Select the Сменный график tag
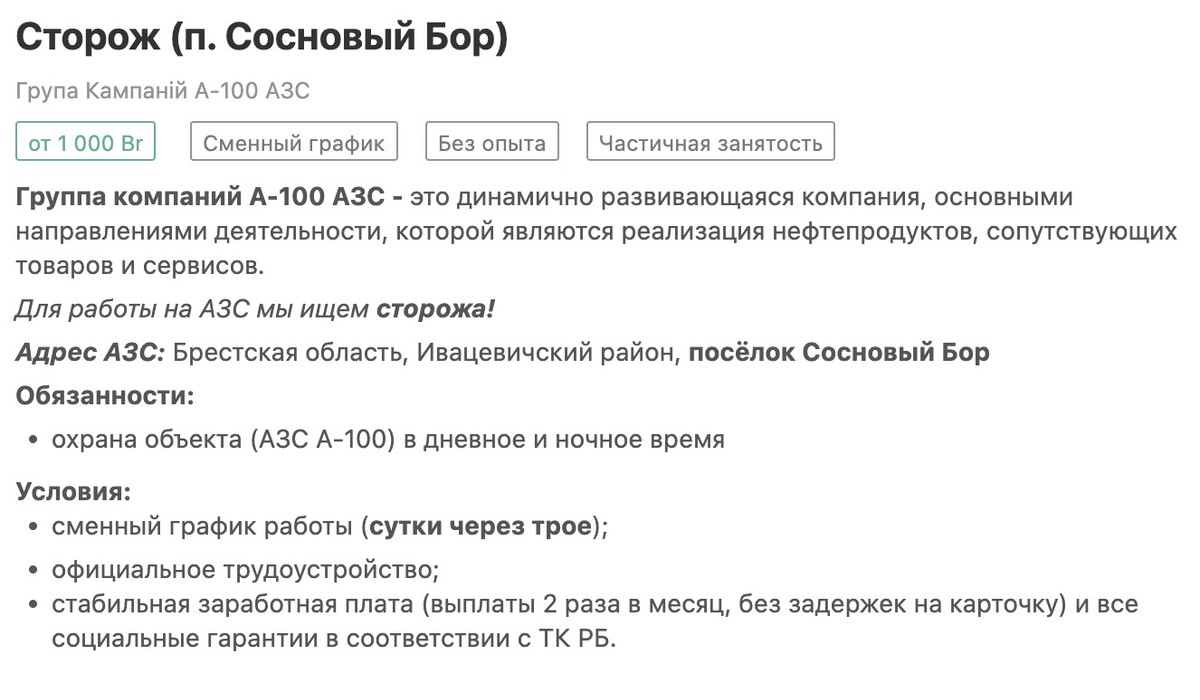Viewport: 1200px width, 700px height. [x=294, y=142]
